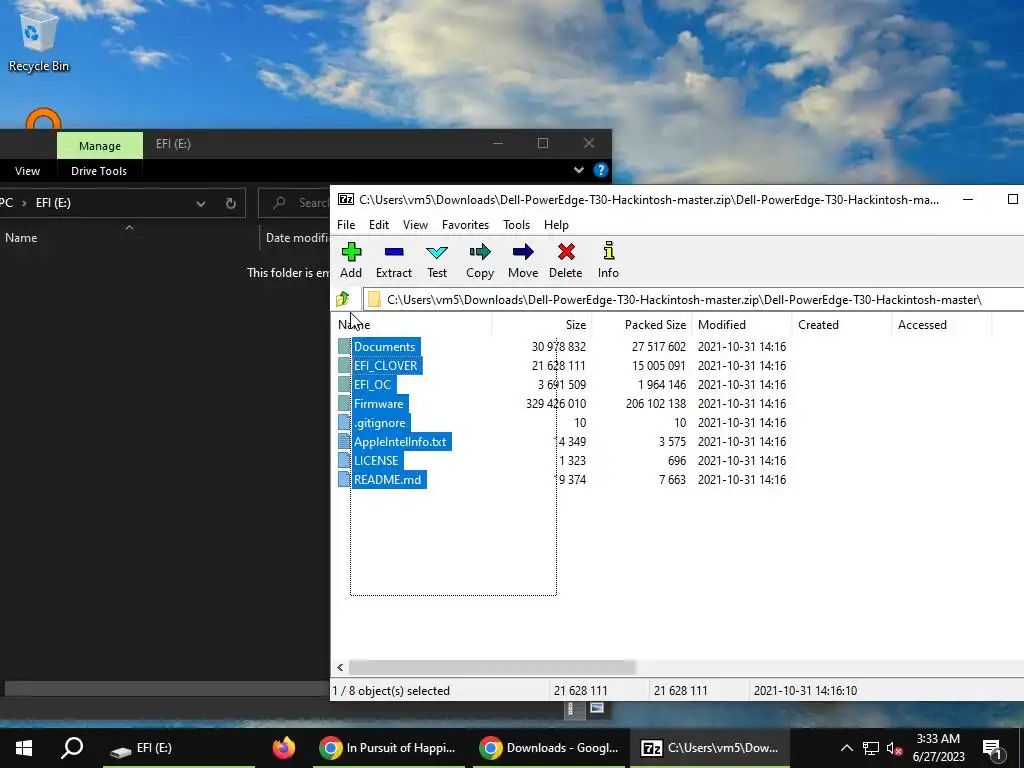Viewport: 1024px width, 768px height.
Task: Expand the Explorer ribbon chevron
Action: pyautogui.click(x=579, y=170)
